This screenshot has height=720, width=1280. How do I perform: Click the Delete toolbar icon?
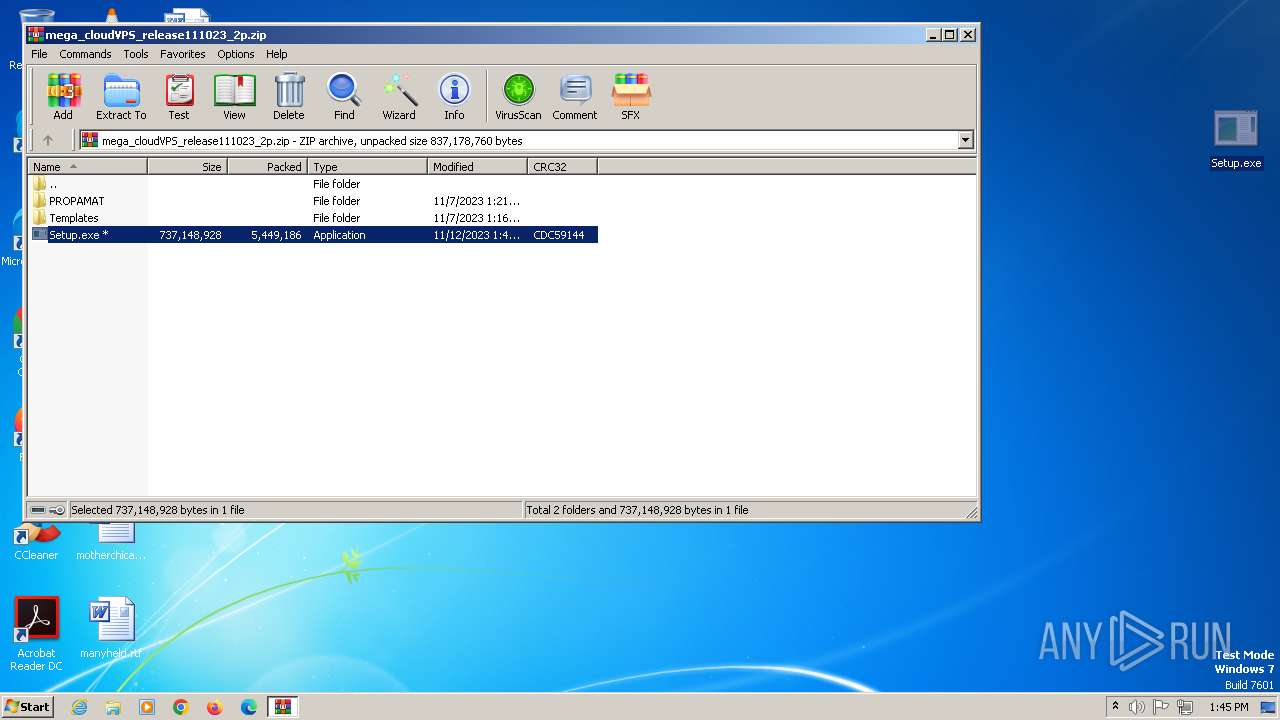pyautogui.click(x=289, y=97)
